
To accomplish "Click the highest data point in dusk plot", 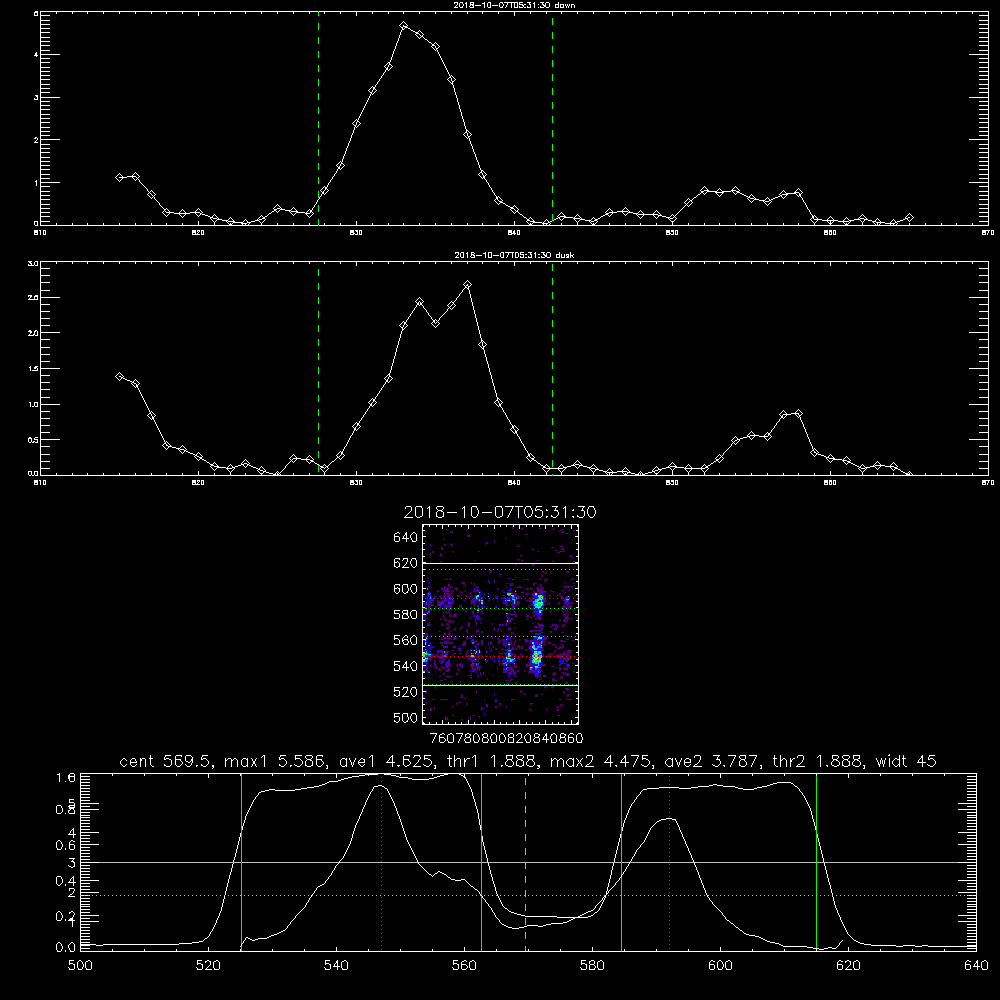I will (x=467, y=284).
